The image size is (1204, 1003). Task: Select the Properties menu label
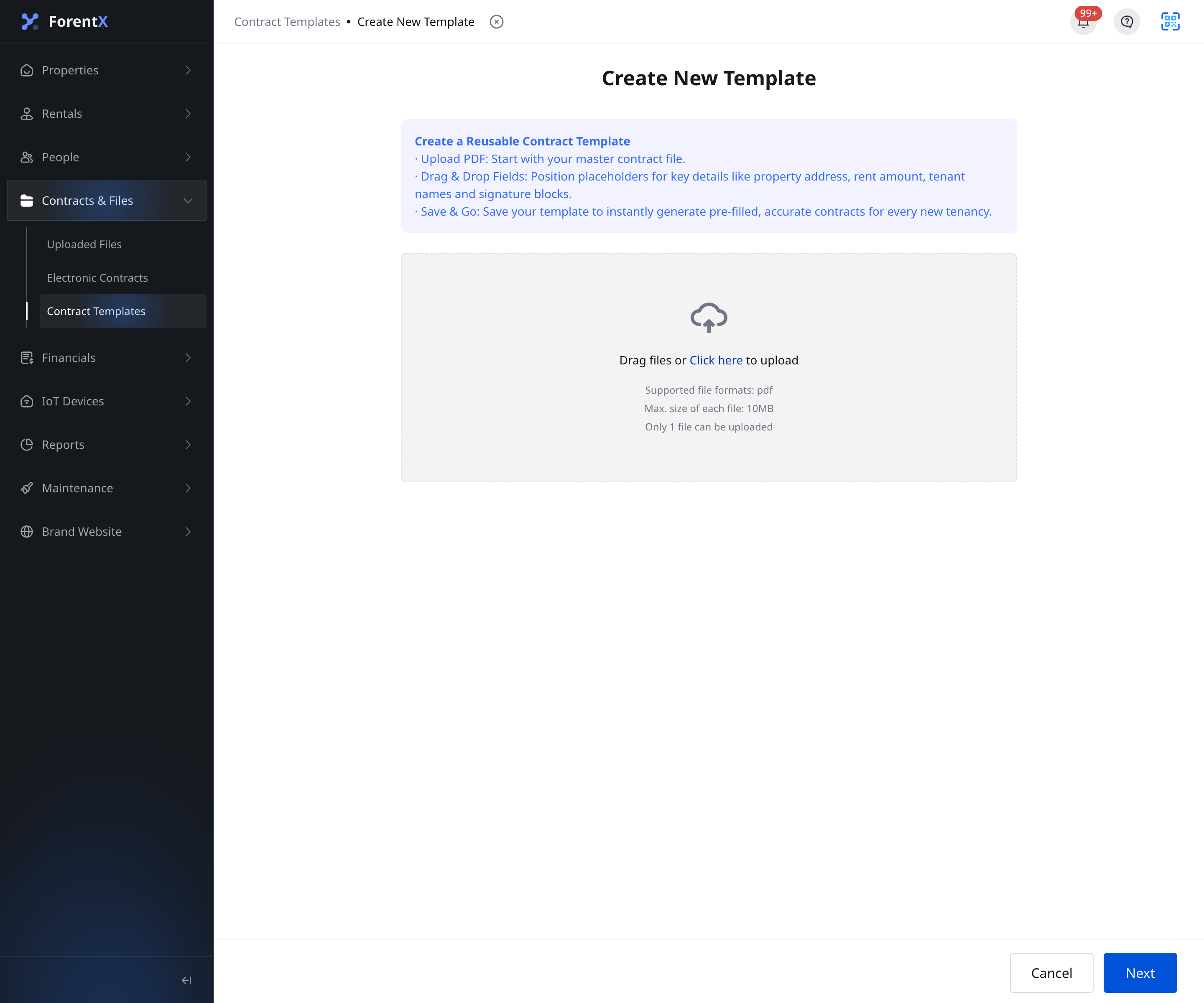tap(70, 70)
